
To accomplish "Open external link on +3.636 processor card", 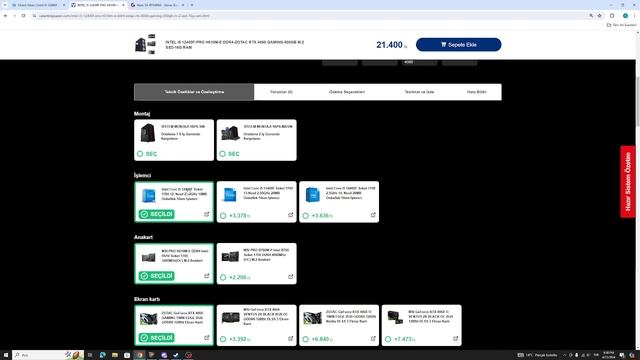I will (373, 215).
